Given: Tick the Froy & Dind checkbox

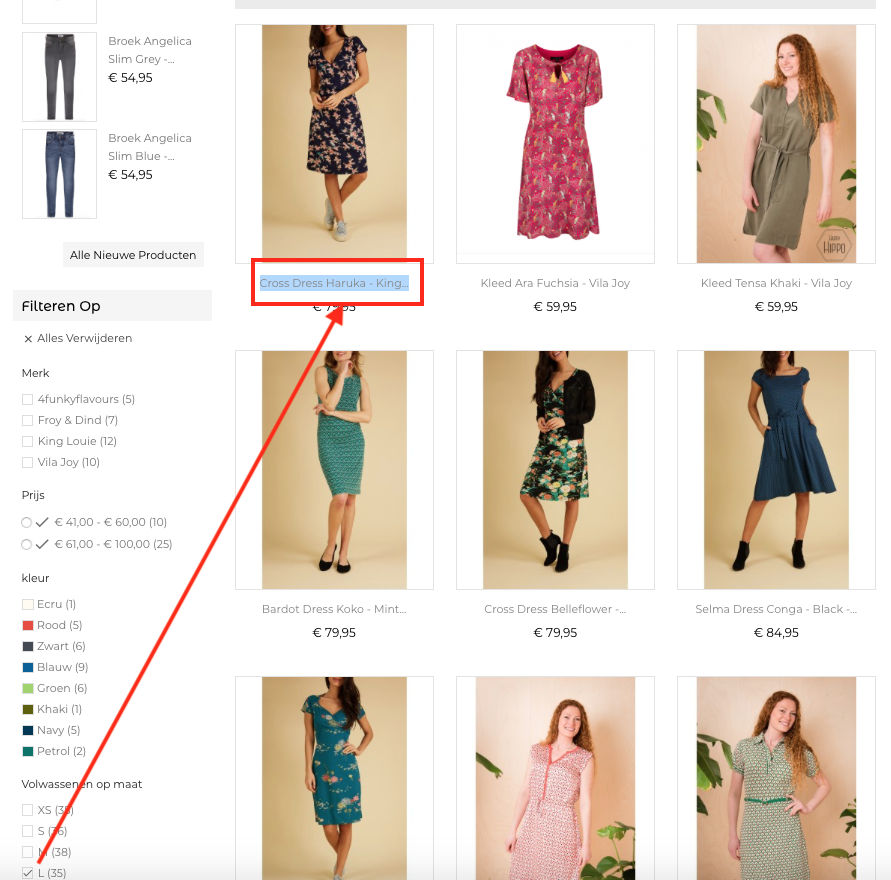Looking at the screenshot, I should (x=27, y=420).
